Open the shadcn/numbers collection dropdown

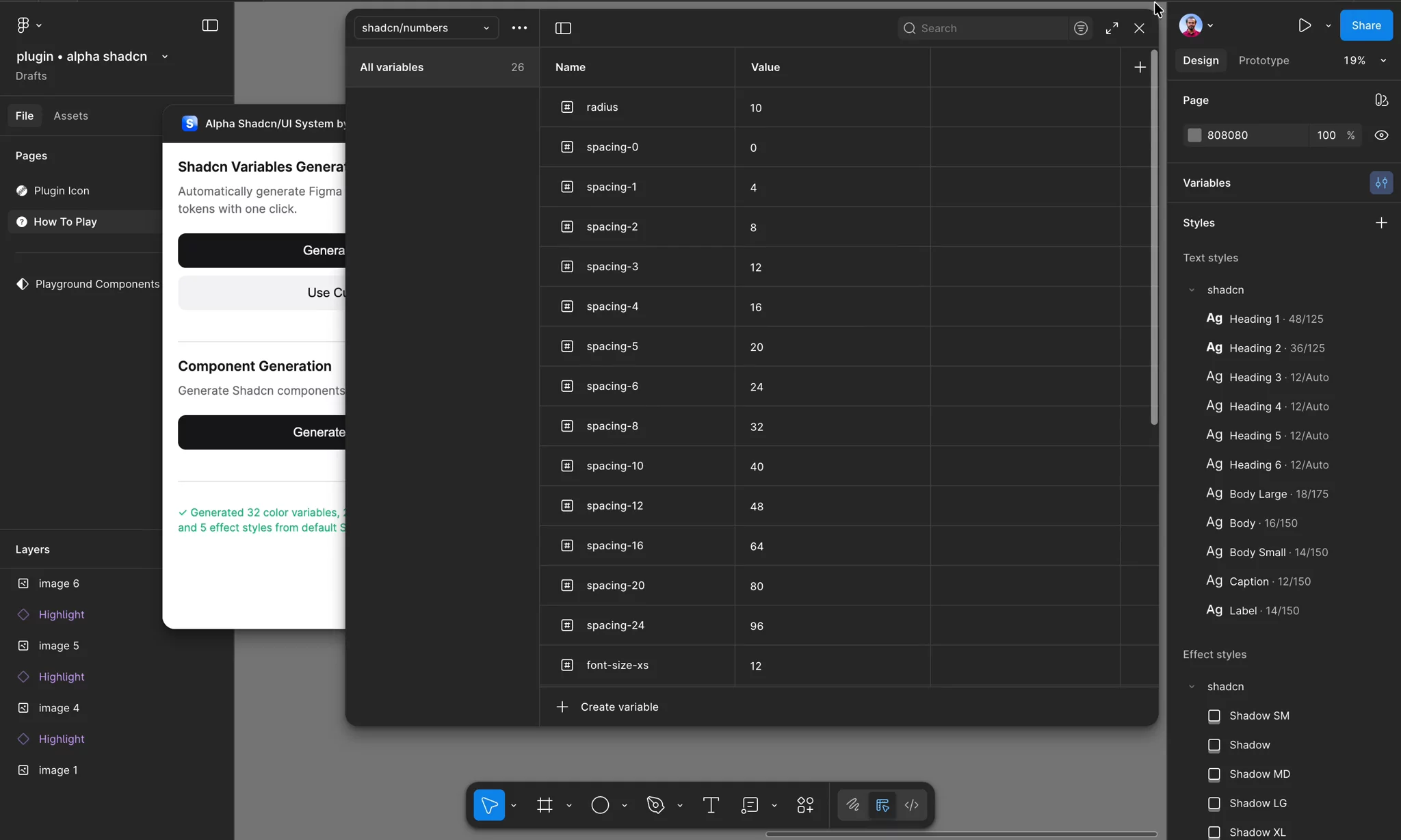click(x=425, y=28)
